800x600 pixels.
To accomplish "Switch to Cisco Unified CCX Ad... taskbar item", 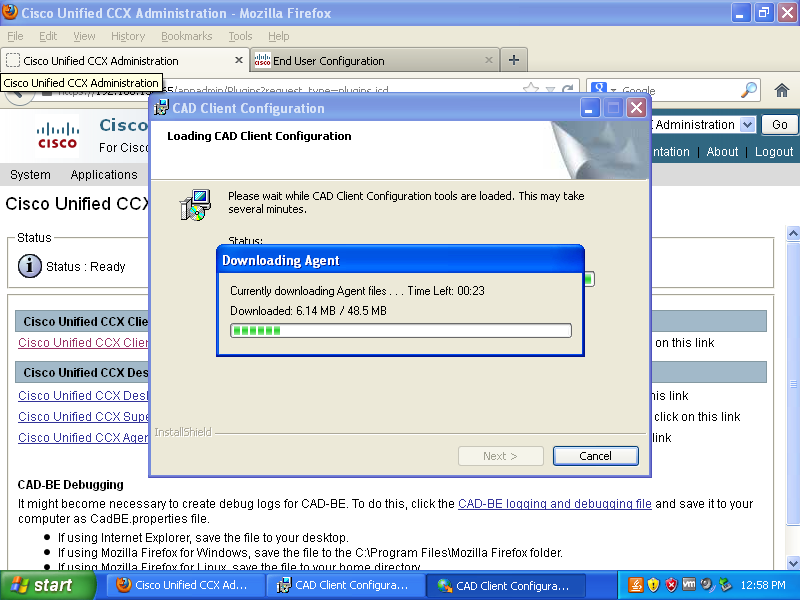I will point(186,585).
